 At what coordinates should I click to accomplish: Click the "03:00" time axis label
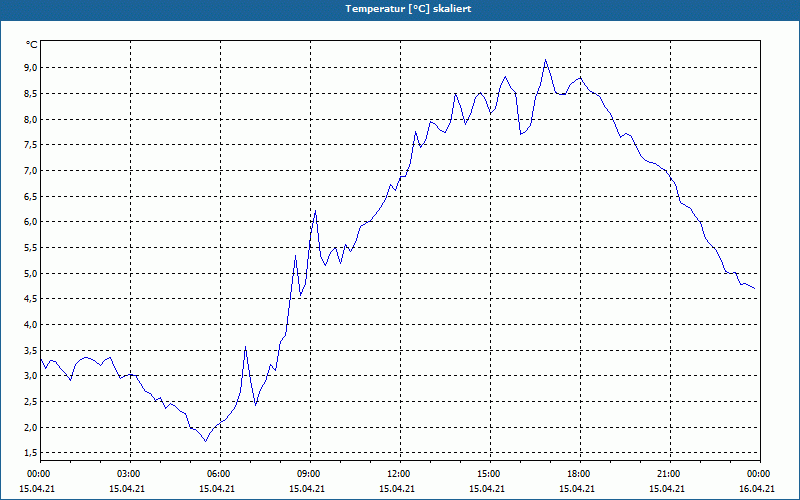pyautogui.click(x=130, y=474)
